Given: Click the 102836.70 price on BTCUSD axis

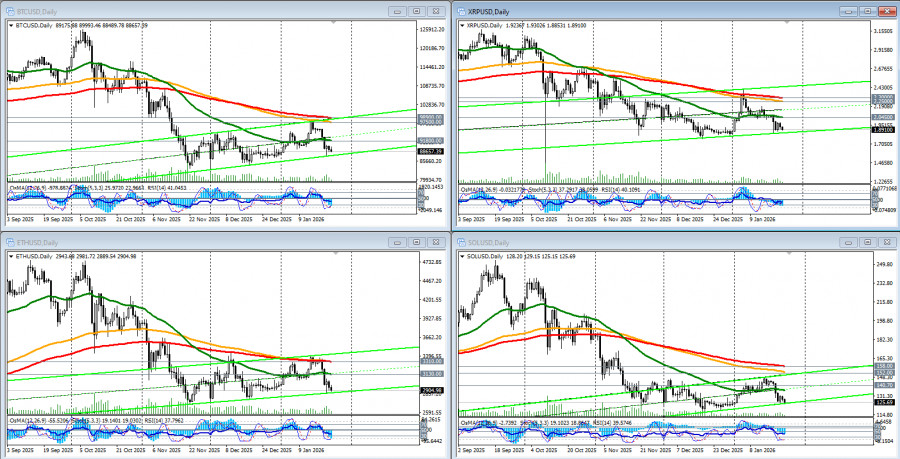Looking at the screenshot, I should (432, 105).
